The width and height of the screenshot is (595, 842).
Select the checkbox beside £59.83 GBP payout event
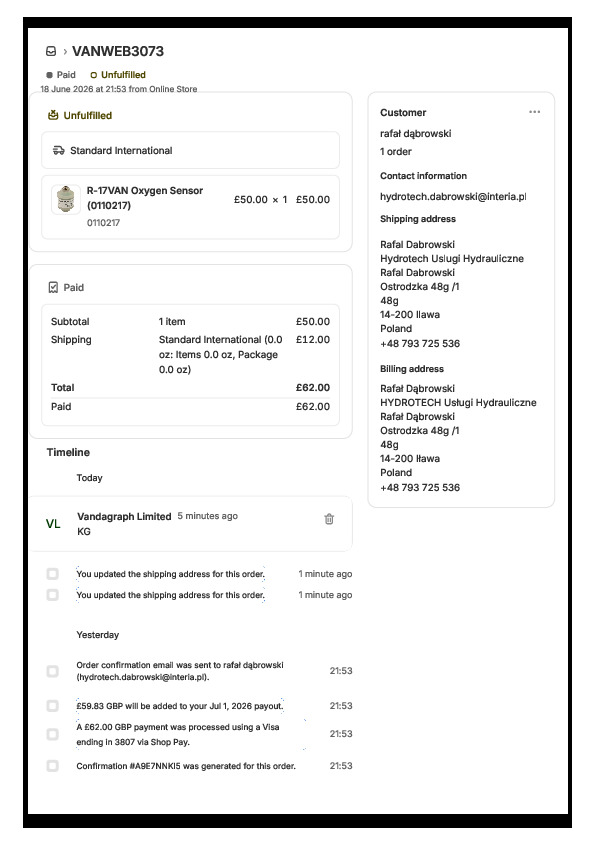click(53, 706)
